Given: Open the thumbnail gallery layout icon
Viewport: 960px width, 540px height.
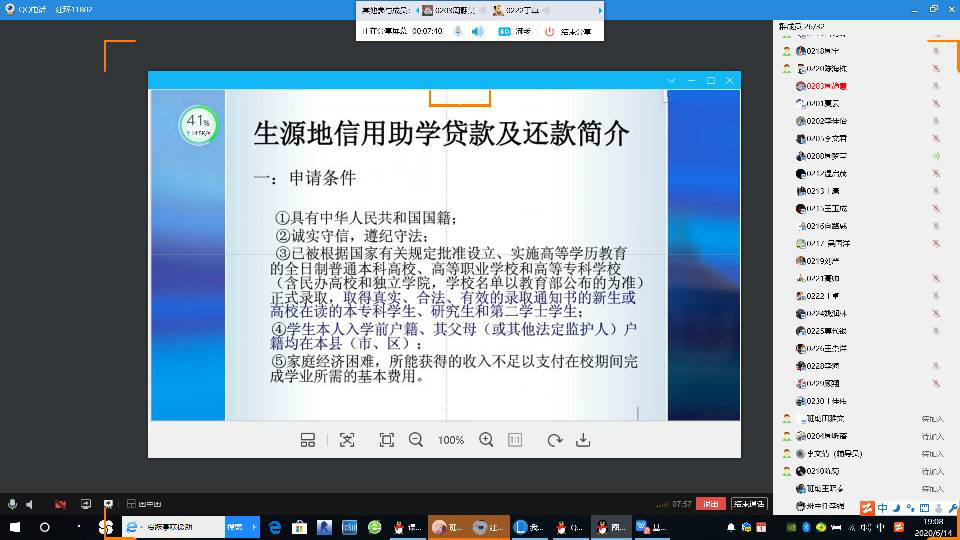Looking at the screenshot, I should [x=308, y=440].
